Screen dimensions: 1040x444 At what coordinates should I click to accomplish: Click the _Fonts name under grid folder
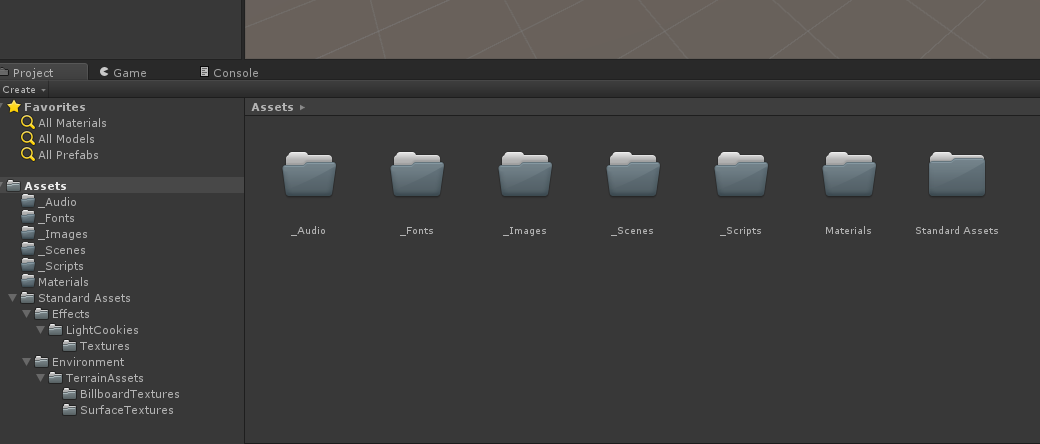[417, 230]
